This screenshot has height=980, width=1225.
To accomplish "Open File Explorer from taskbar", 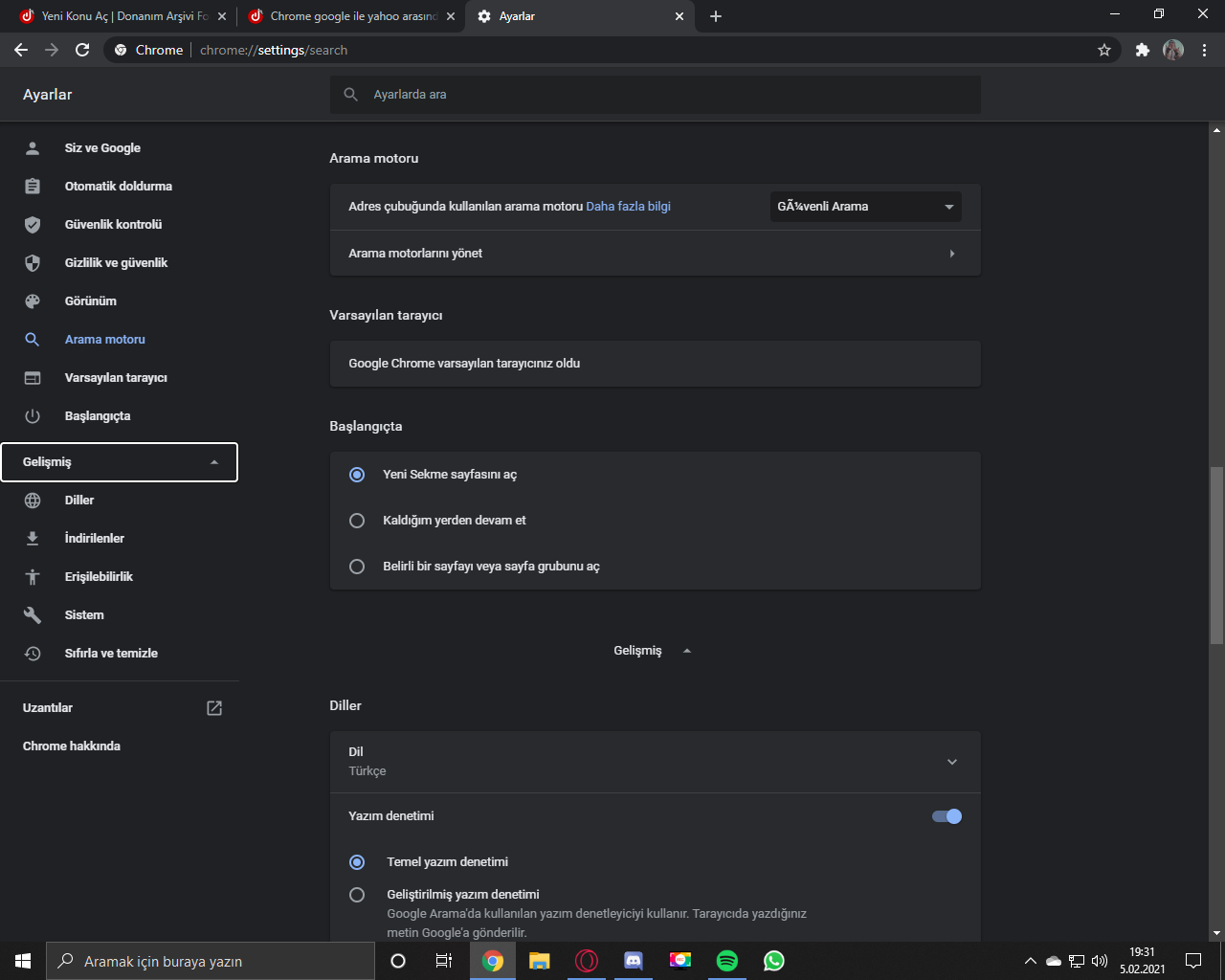I will (x=540, y=961).
